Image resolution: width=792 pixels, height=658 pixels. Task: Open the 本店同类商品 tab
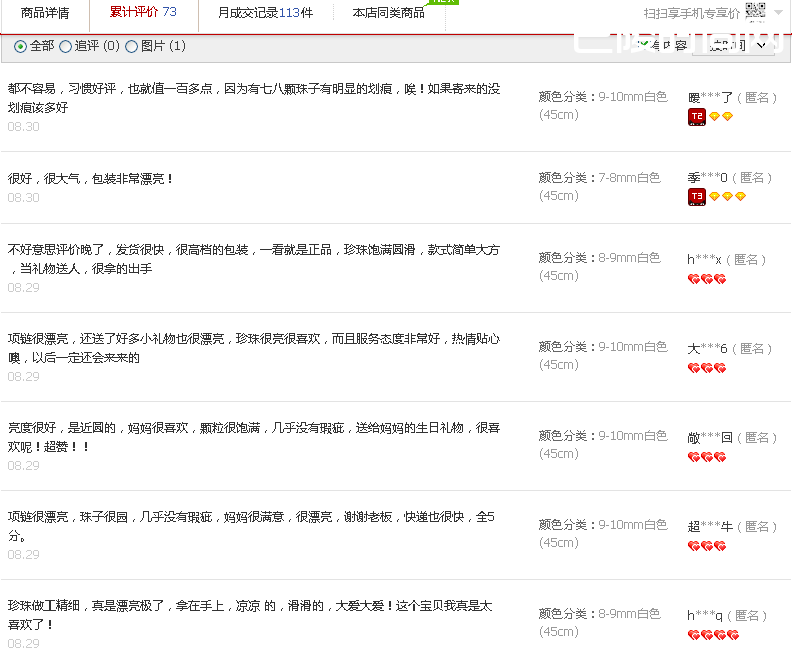click(x=388, y=13)
